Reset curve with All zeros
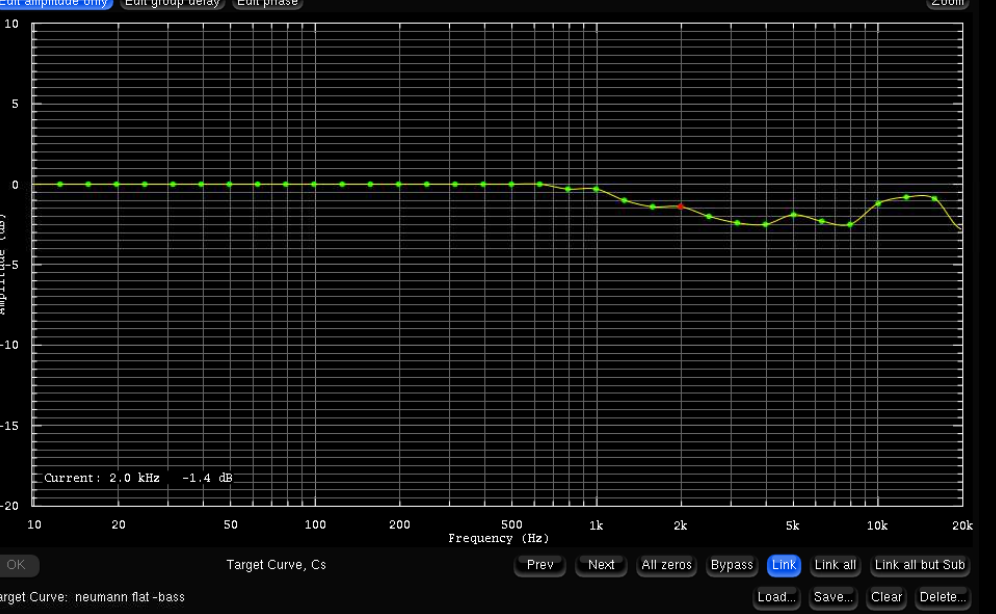Viewport: 996px width, 614px height. (x=667, y=565)
